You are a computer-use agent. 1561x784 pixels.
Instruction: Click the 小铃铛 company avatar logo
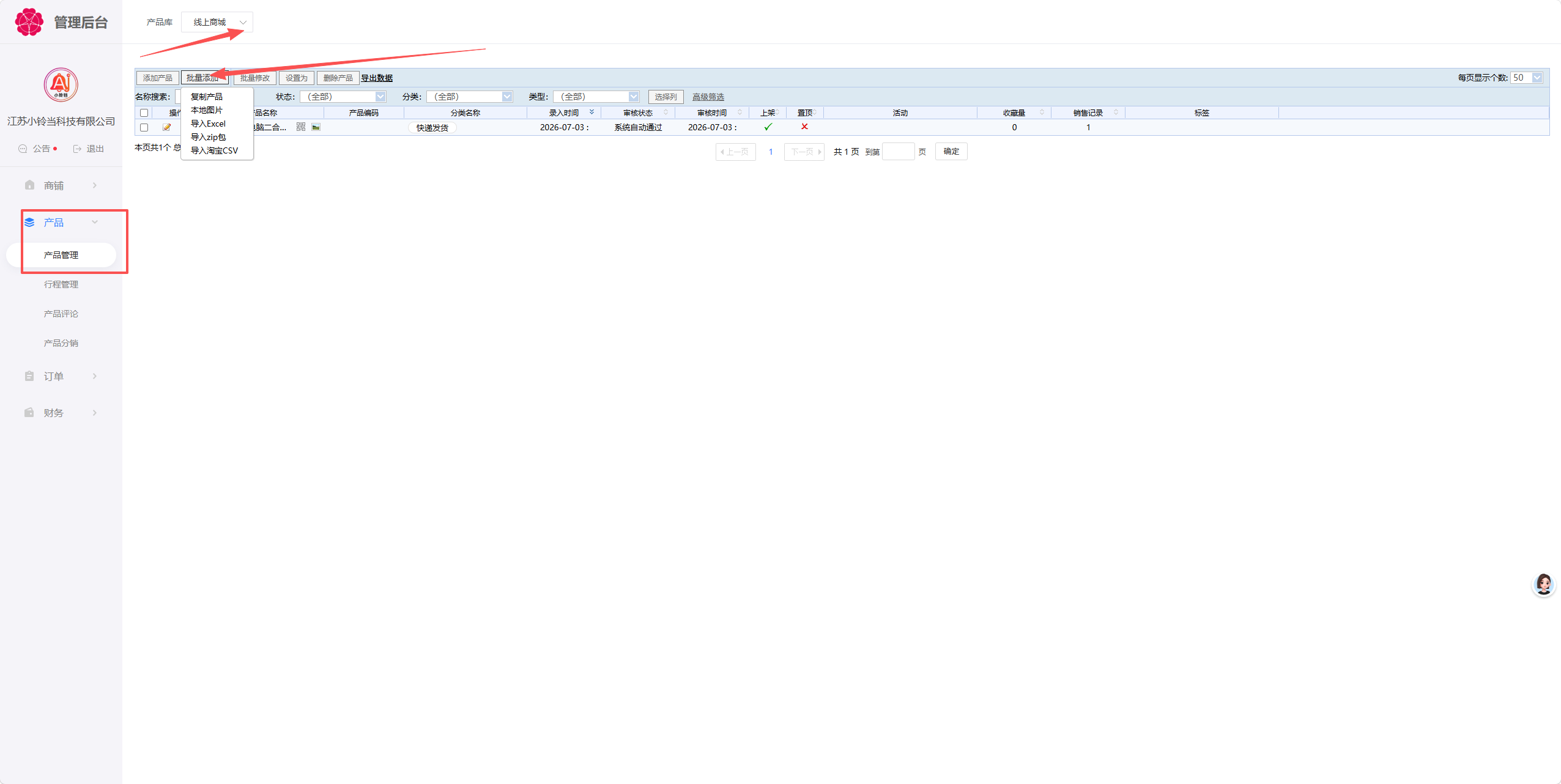coord(61,85)
